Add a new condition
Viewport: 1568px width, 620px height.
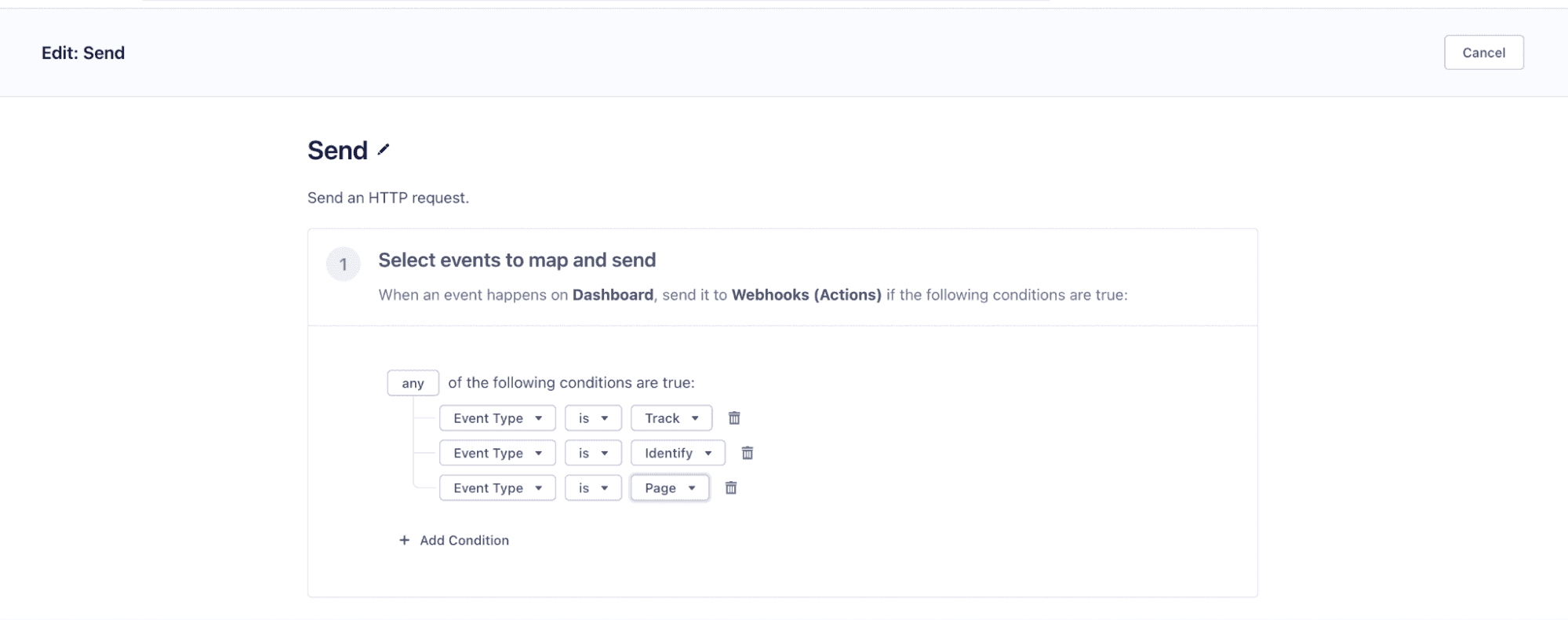coord(454,540)
